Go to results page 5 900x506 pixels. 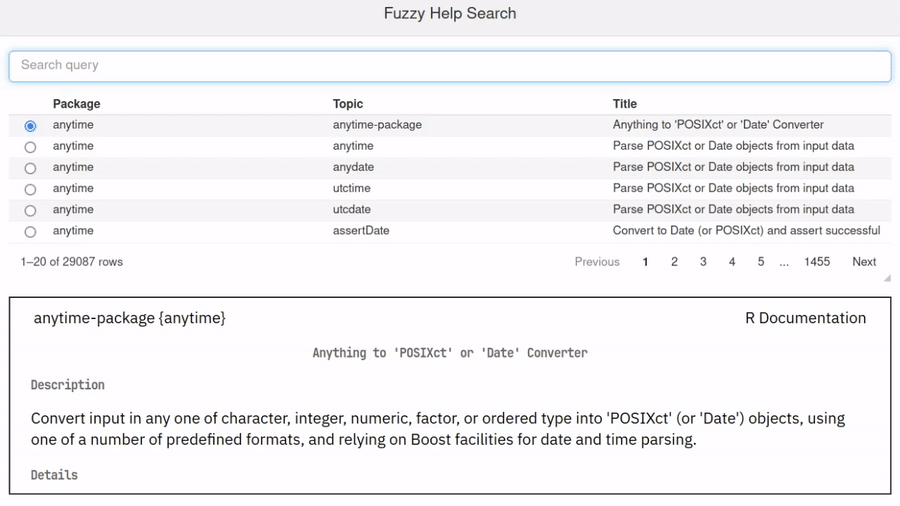click(x=761, y=262)
